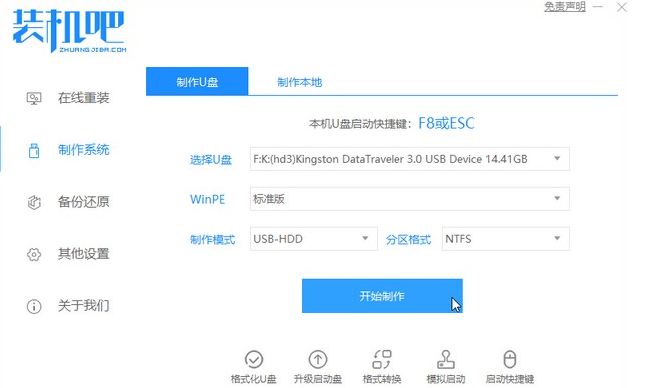Image resolution: width=651 pixels, height=388 pixels.
Task: Expand the 选择U盘 Kingston device dropdown
Action: (409, 159)
